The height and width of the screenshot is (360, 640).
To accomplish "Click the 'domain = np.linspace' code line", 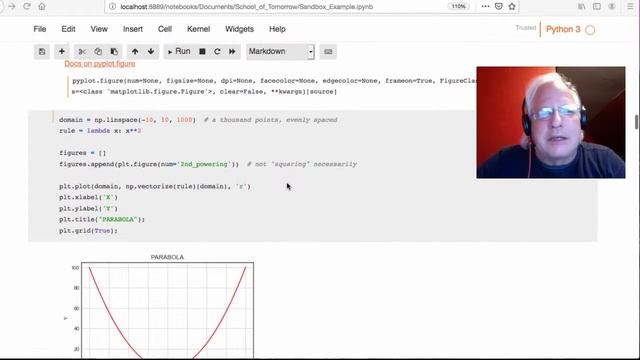I will click(198, 120).
